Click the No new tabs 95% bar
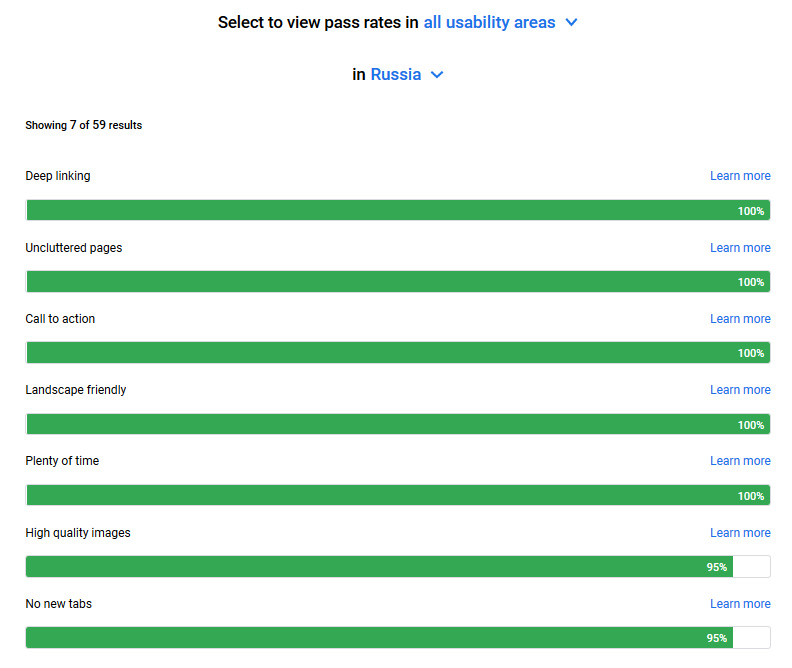792x668 pixels. point(398,638)
